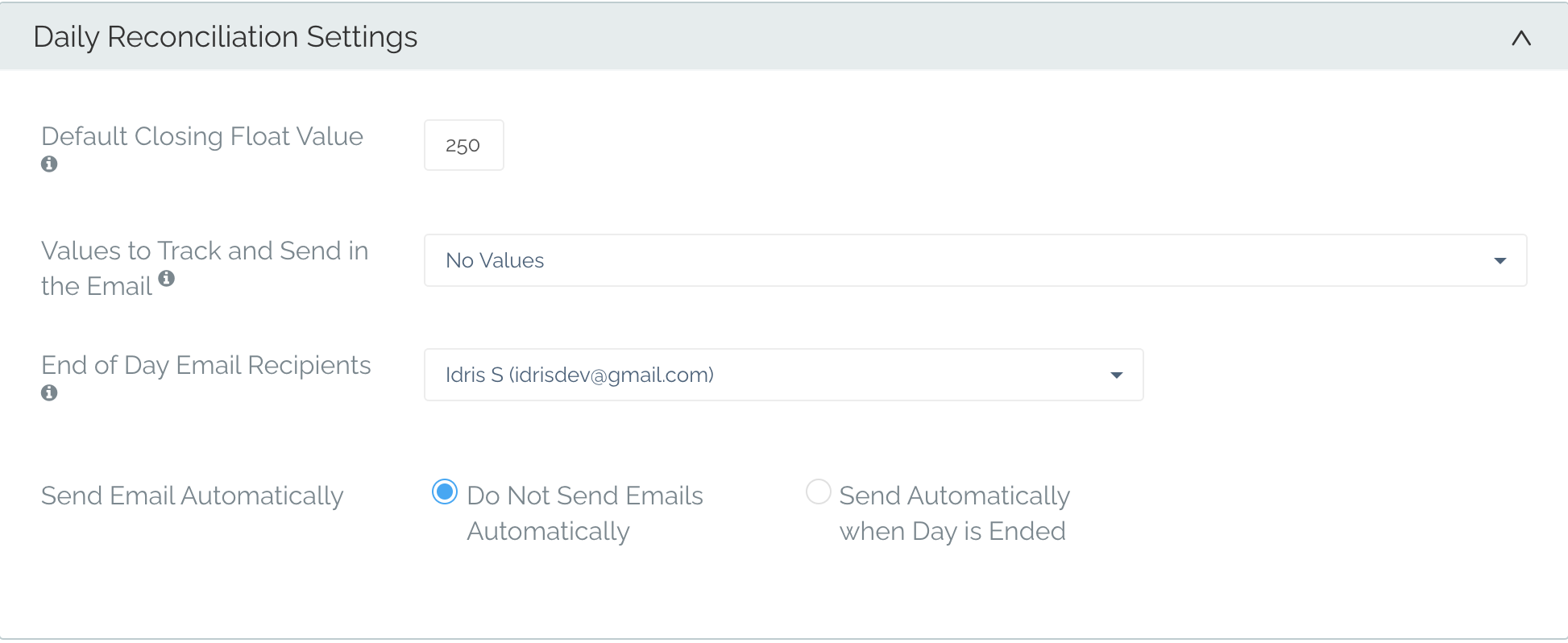Click the Send Automatically when Day is Ended label
1568x643 pixels.
tap(955, 513)
